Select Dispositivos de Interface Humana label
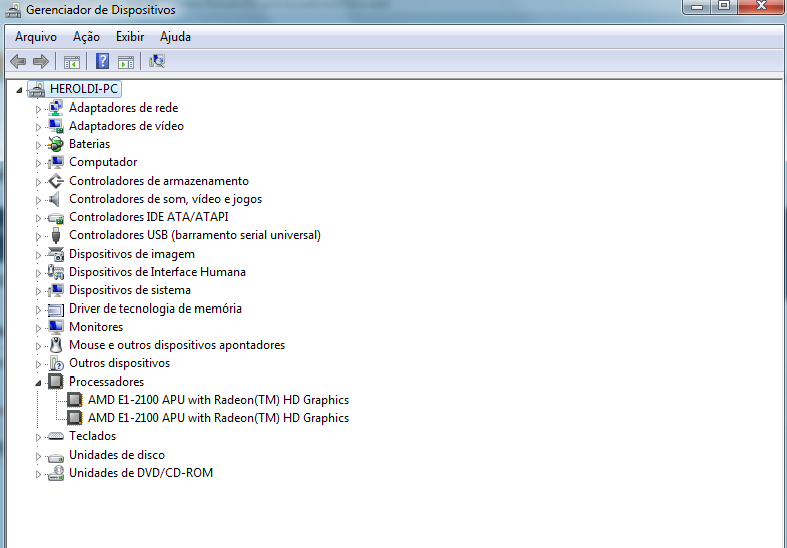The image size is (787, 548). 157,272
